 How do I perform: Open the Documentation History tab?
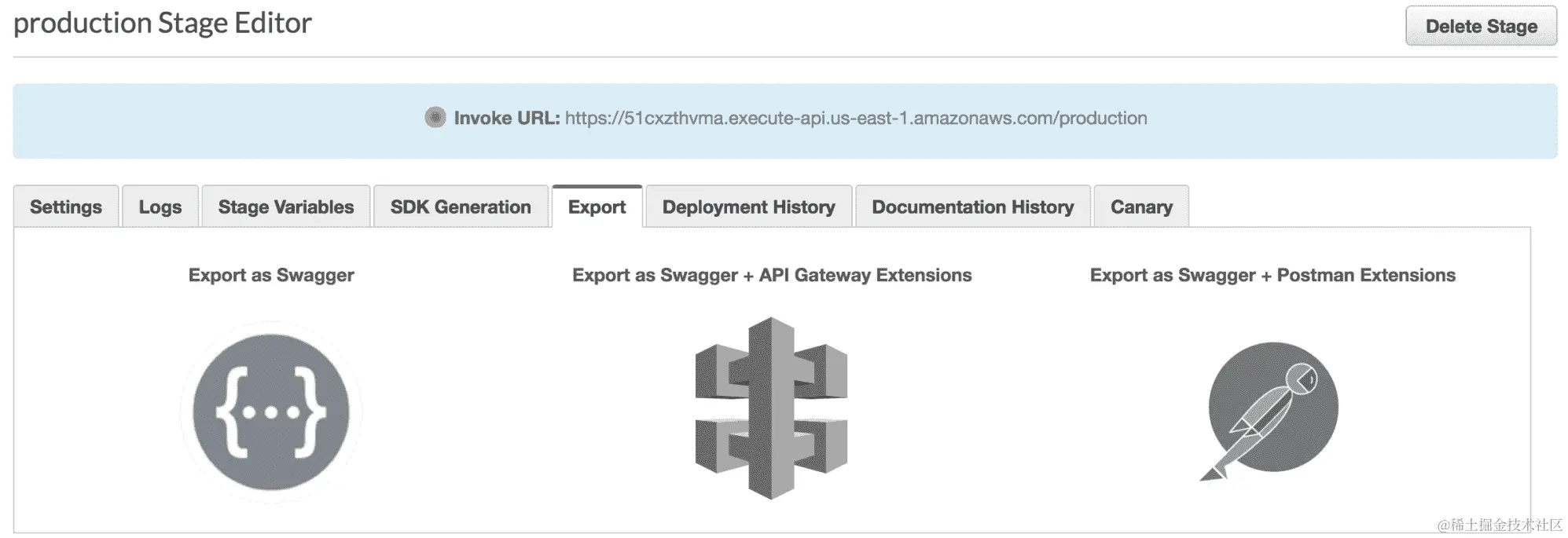(x=973, y=207)
